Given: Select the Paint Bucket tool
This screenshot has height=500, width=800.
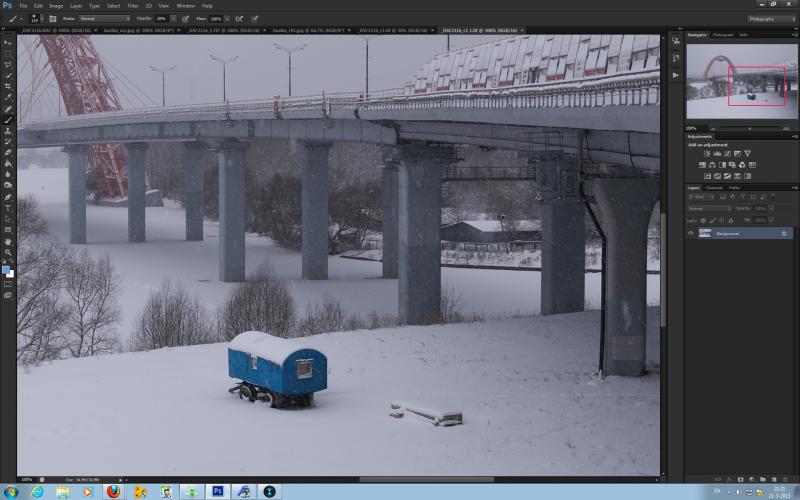Looking at the screenshot, I should tap(8, 164).
